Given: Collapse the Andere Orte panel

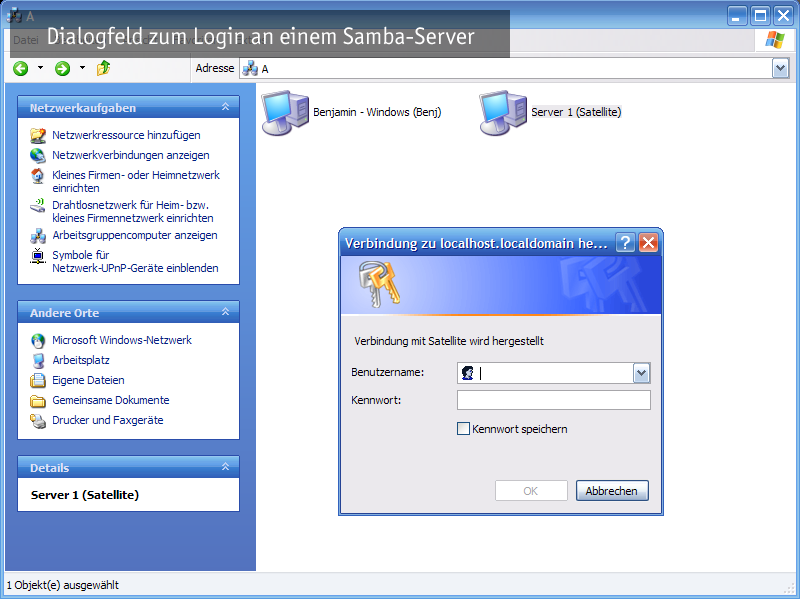Looking at the screenshot, I should pyautogui.click(x=226, y=312).
